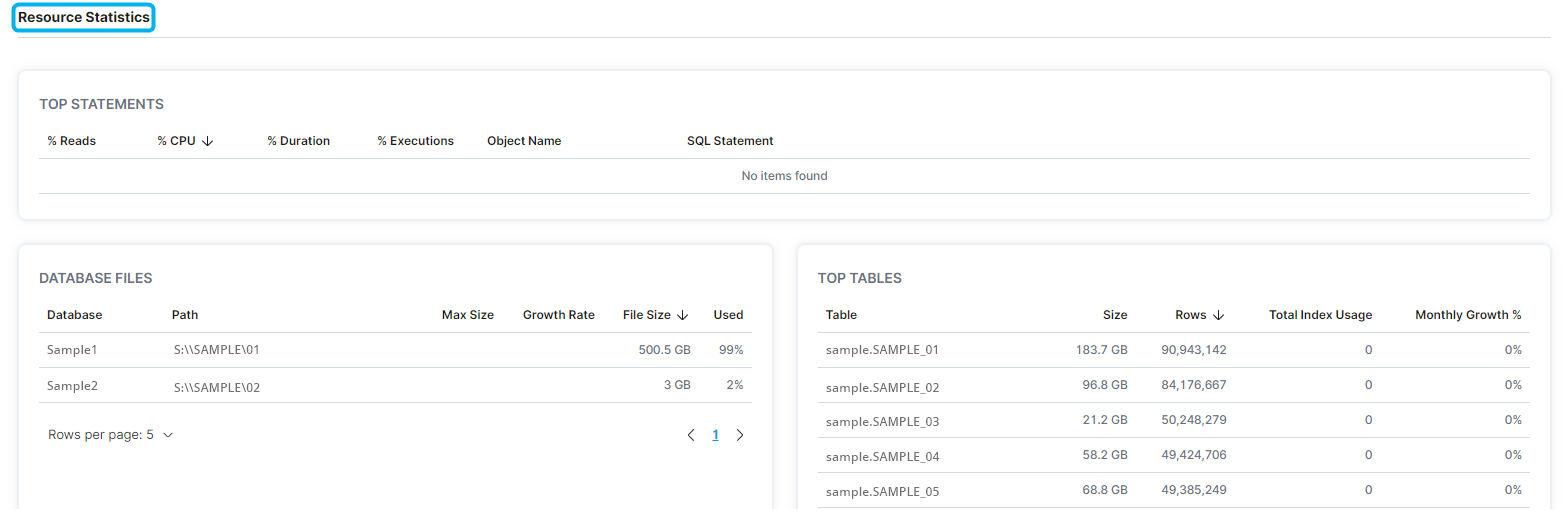Open the Rows per page dropdown

pyautogui.click(x=111, y=435)
